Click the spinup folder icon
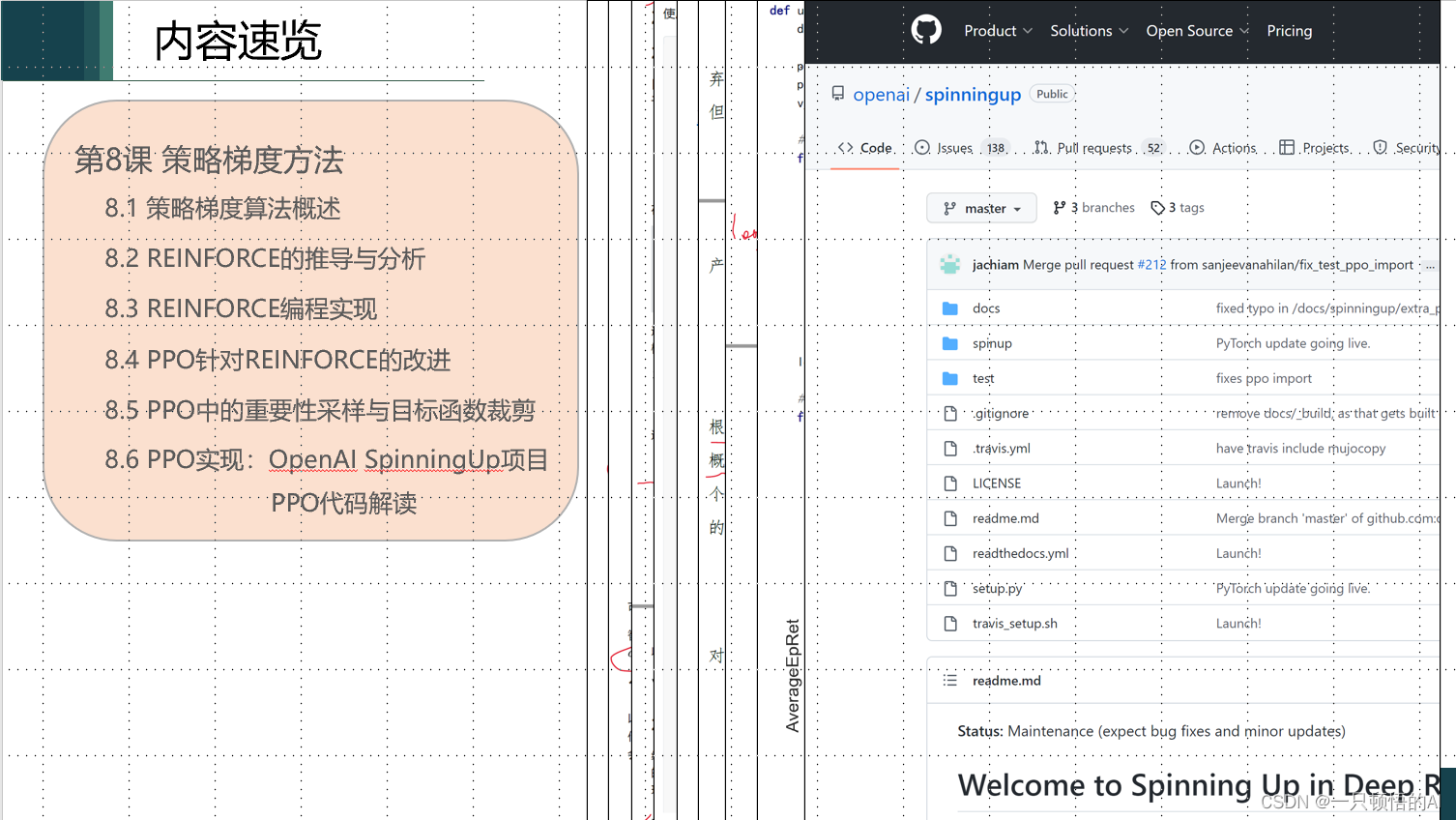The image size is (1456, 820). [950, 343]
